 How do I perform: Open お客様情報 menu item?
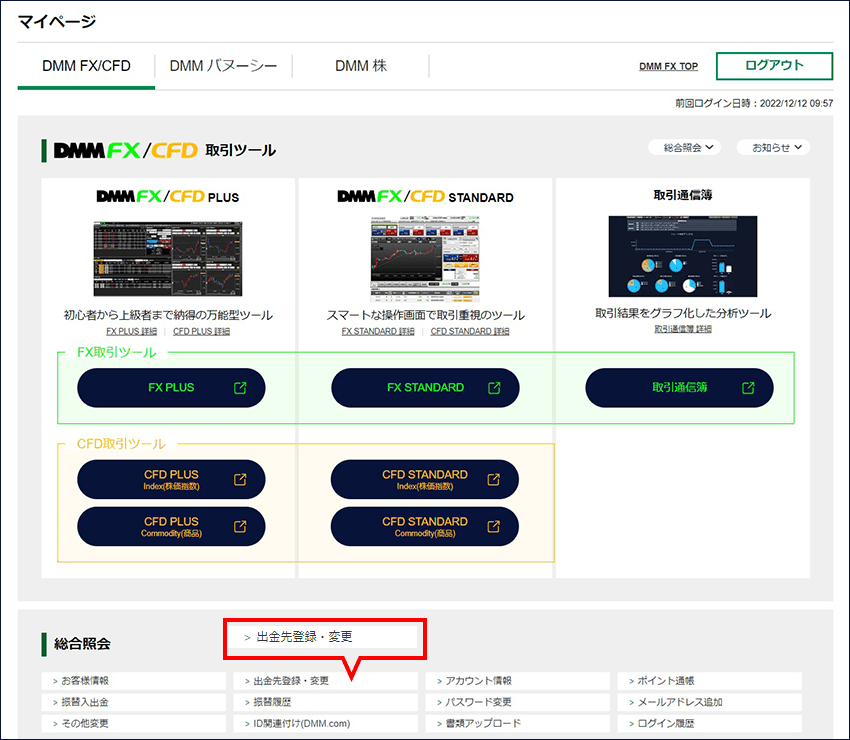[133, 681]
